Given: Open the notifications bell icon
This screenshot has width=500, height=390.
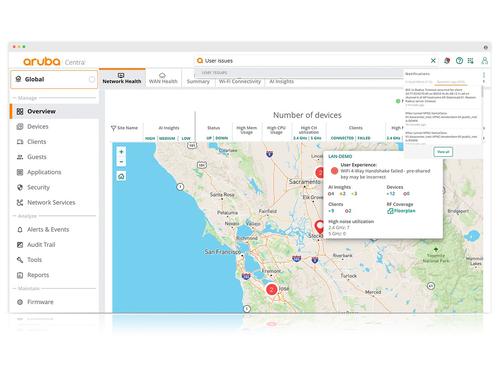Looking at the screenshot, I should pyautogui.click(x=447, y=61).
